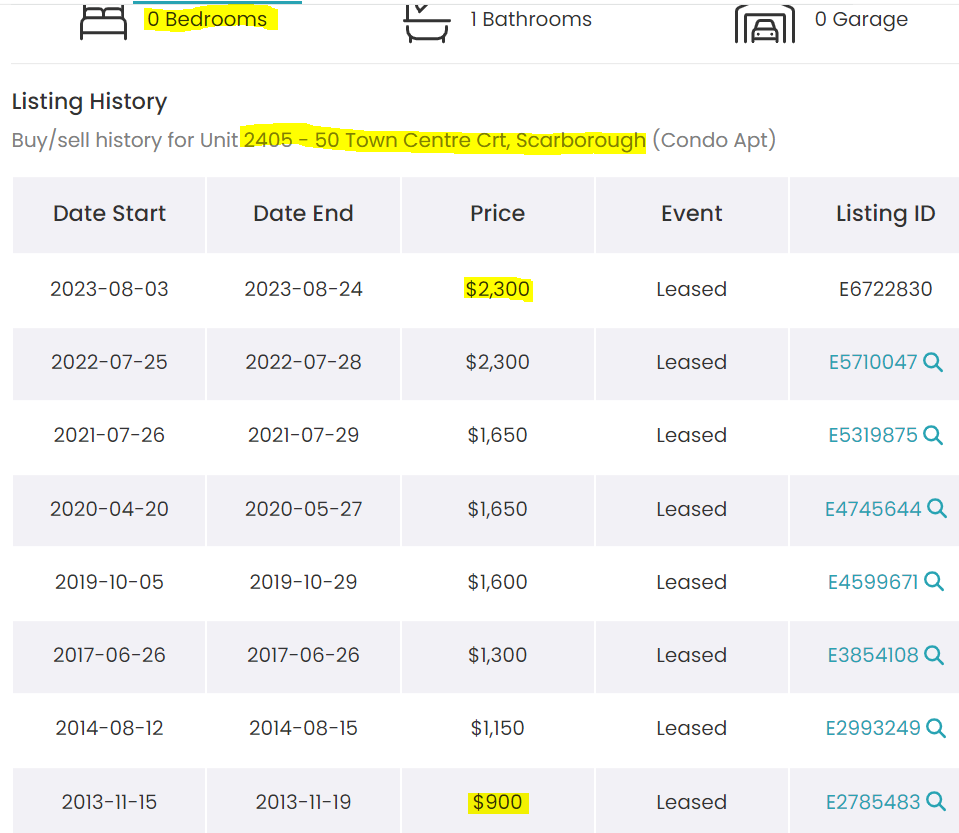Click the Listing History heading

click(x=89, y=101)
